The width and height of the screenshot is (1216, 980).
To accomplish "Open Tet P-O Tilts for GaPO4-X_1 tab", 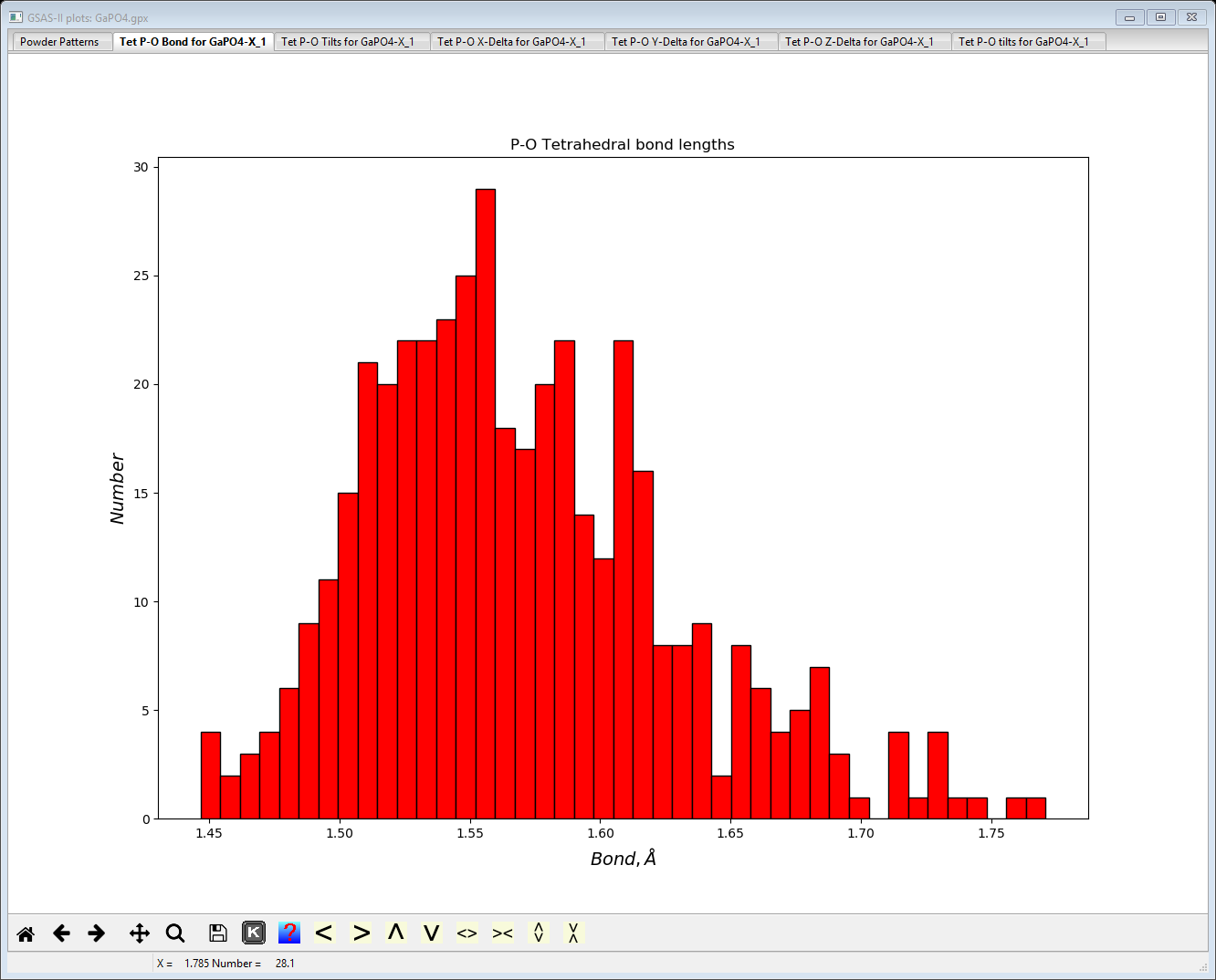I will [351, 42].
